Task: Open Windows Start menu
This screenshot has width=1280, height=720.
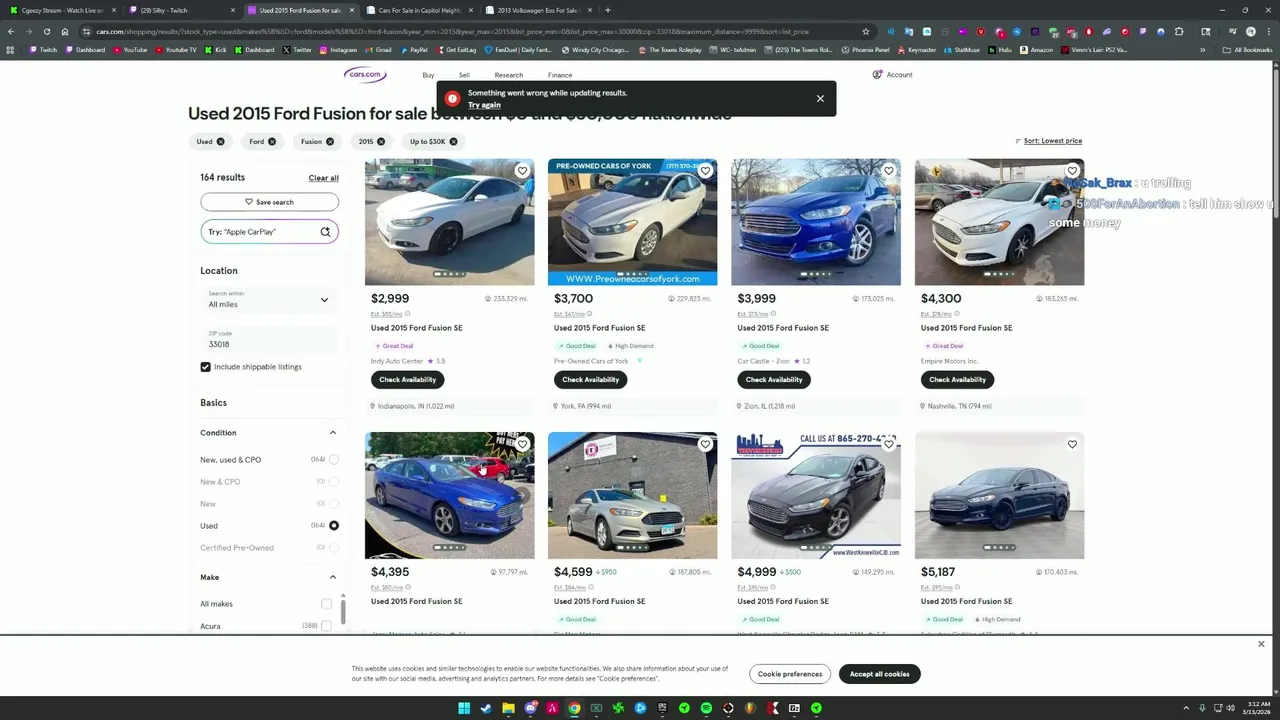Action: click(x=464, y=708)
